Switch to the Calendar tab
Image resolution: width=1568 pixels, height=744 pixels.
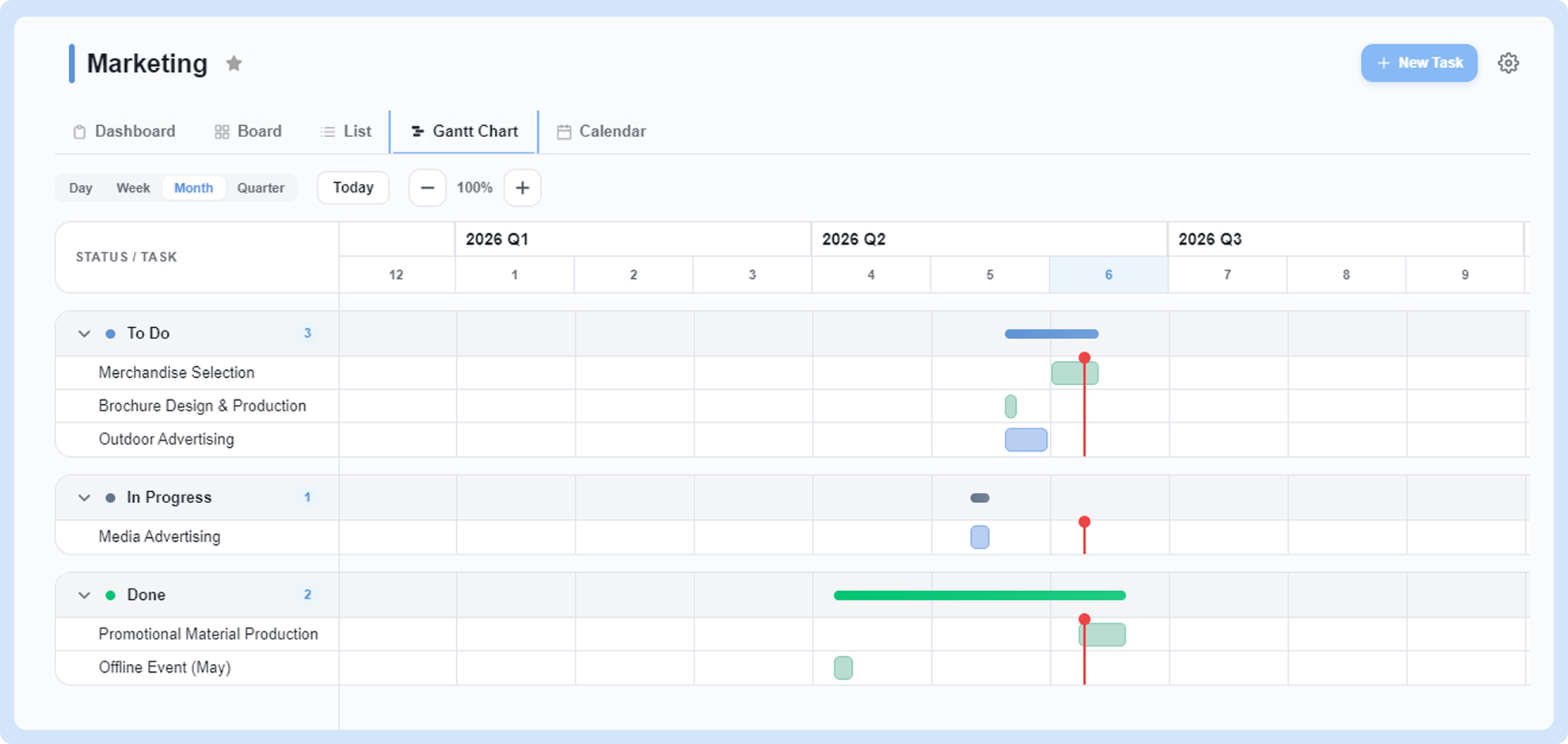601,132
